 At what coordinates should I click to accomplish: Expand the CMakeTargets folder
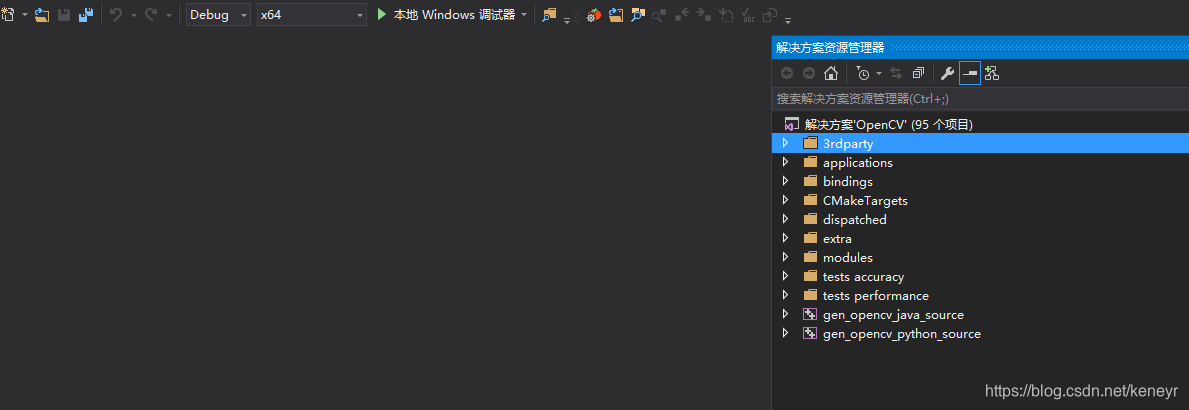click(786, 200)
